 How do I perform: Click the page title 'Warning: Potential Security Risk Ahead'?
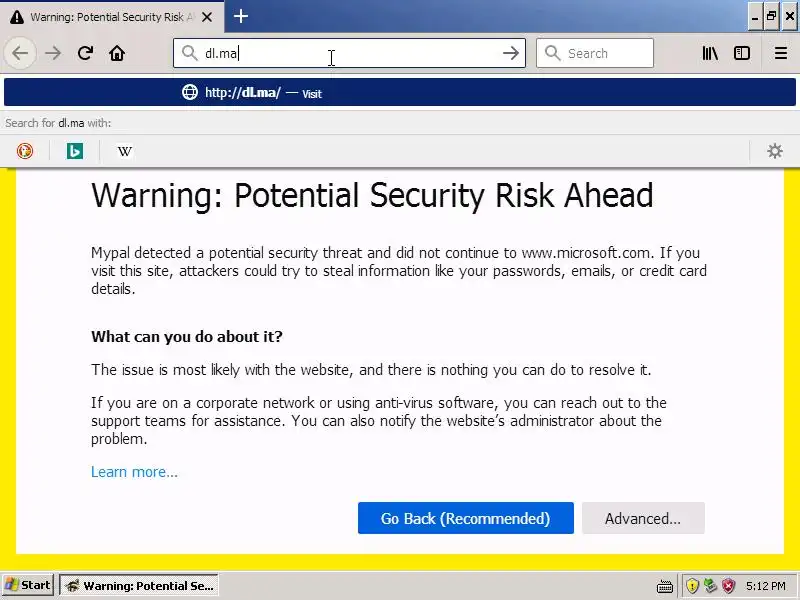pyautogui.click(x=372, y=195)
